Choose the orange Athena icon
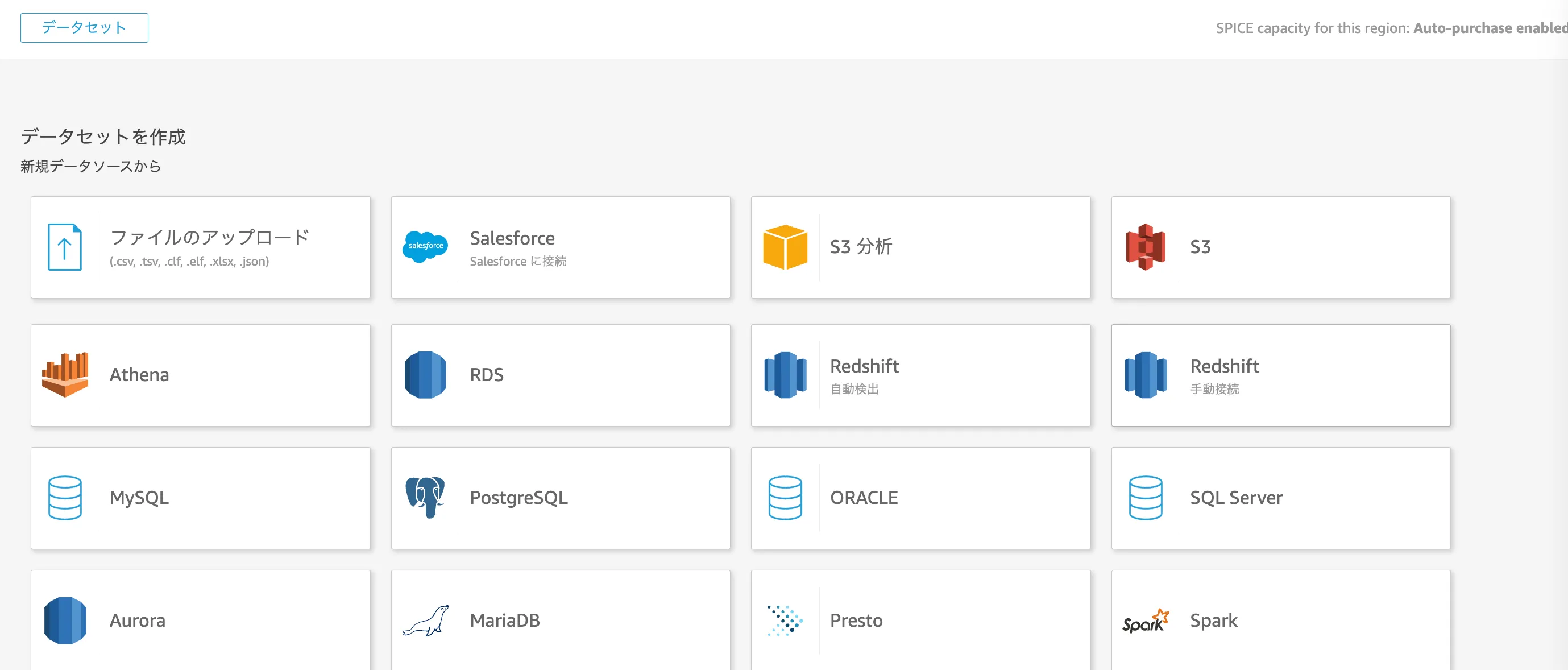Image resolution: width=1568 pixels, height=670 pixels. [x=65, y=375]
